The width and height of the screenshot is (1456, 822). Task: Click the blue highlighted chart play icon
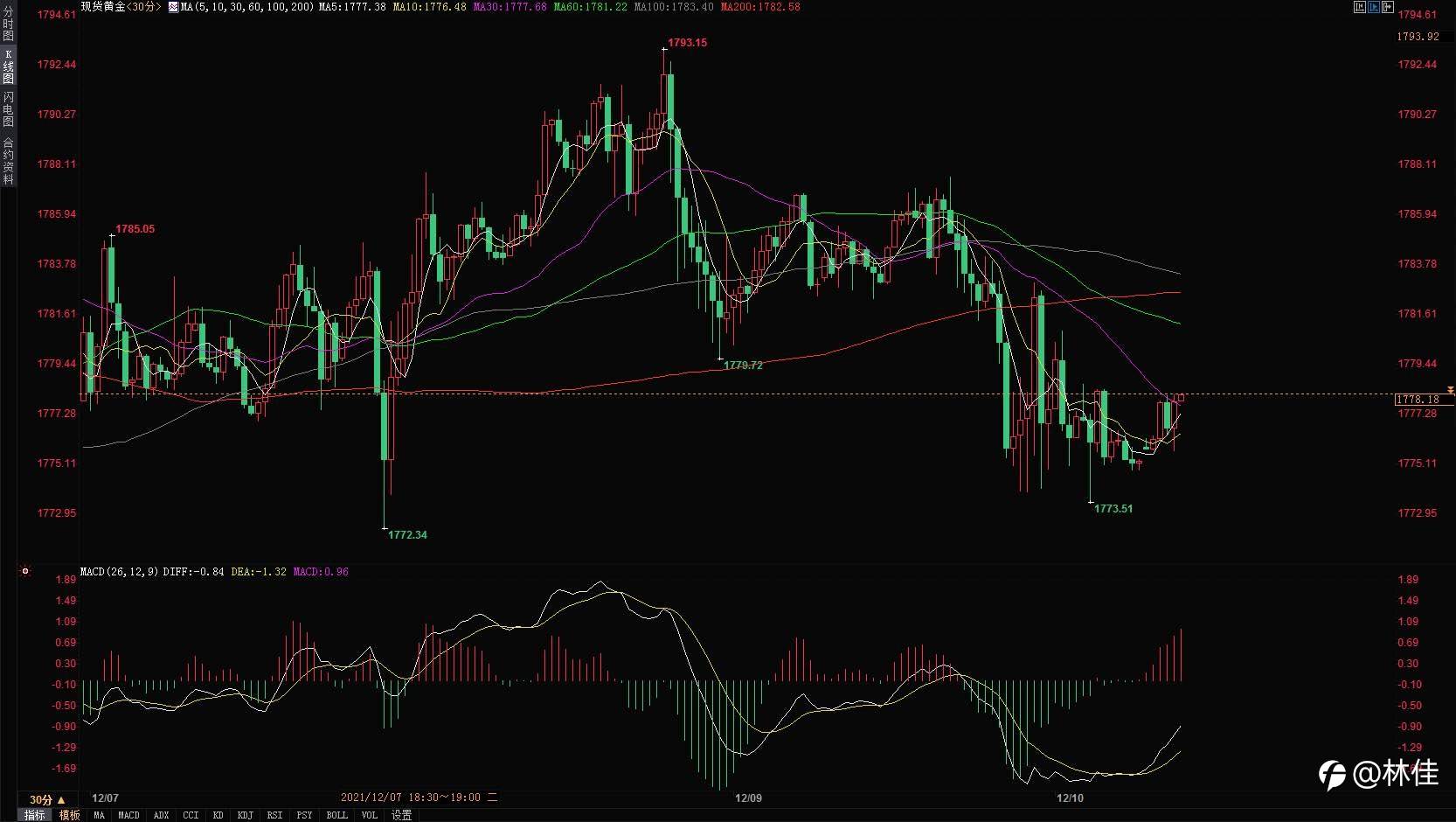[x=1373, y=7]
